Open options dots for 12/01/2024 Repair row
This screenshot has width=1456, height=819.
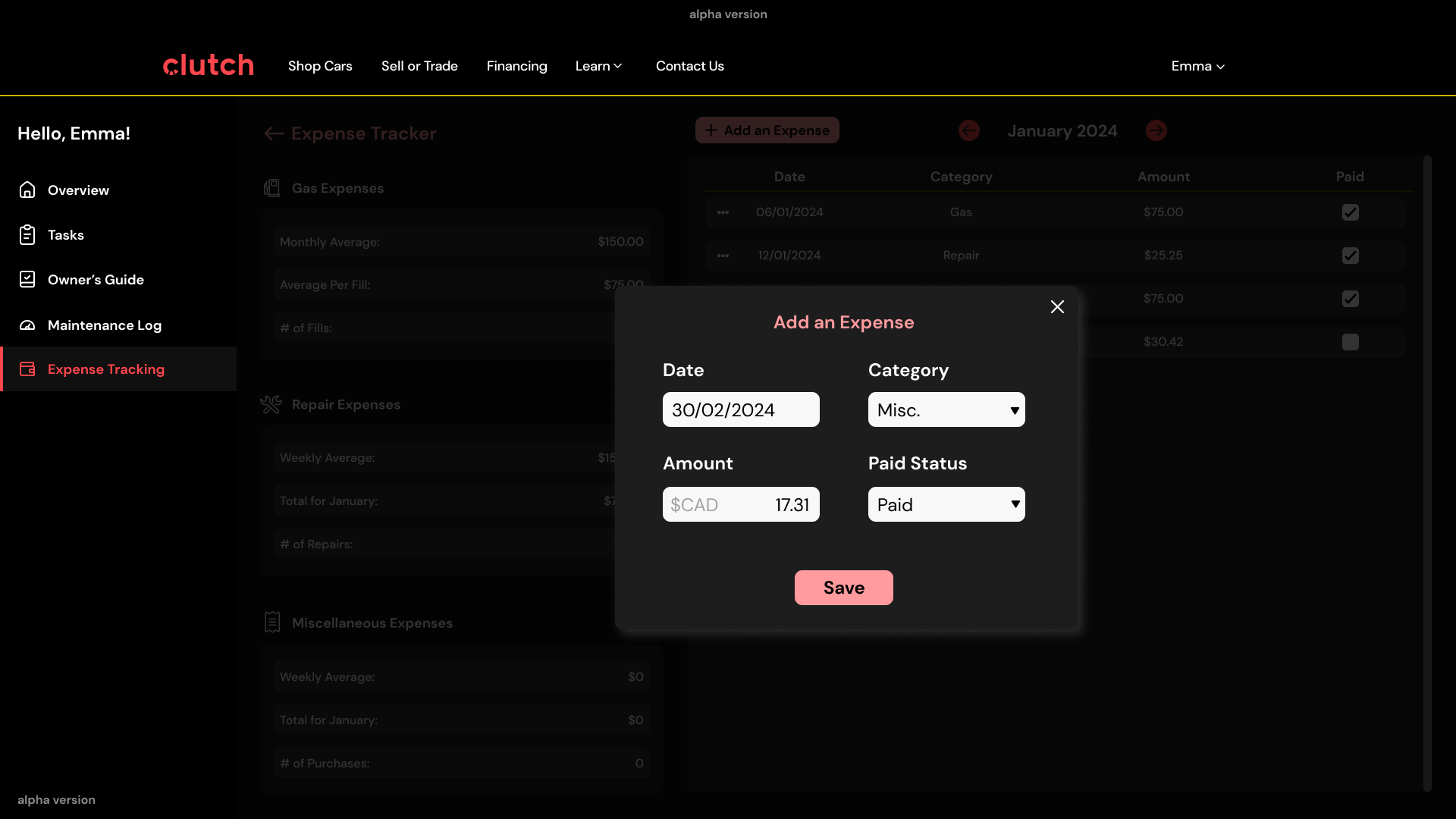pyautogui.click(x=723, y=256)
